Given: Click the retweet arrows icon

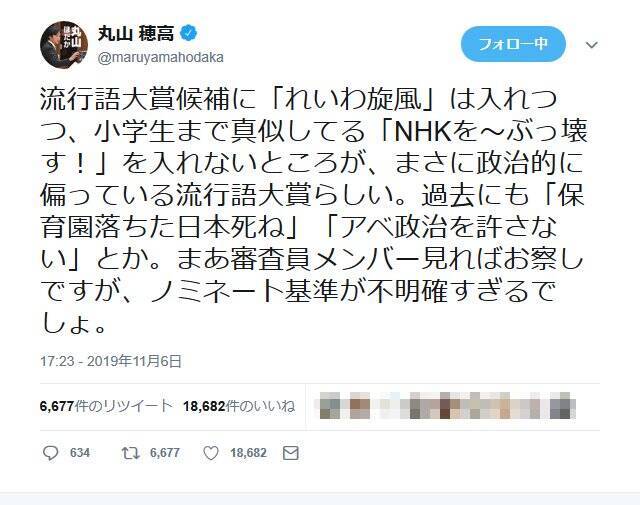Looking at the screenshot, I should coord(131,453).
